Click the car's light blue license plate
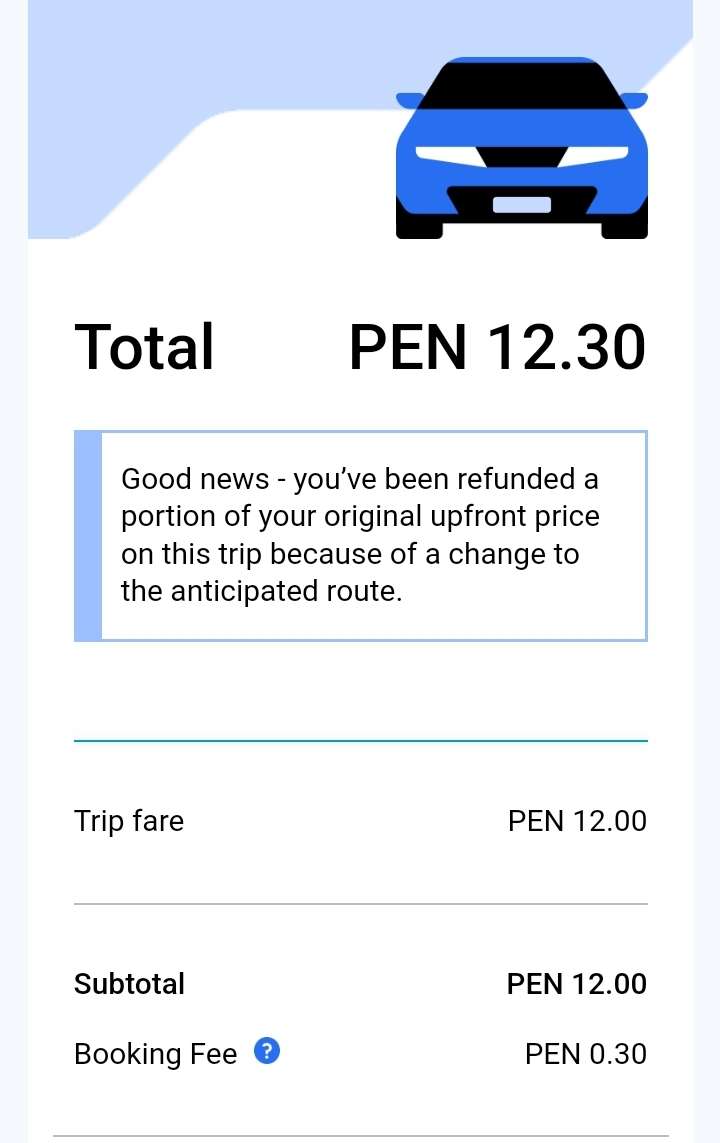The image size is (720, 1143). (521, 205)
